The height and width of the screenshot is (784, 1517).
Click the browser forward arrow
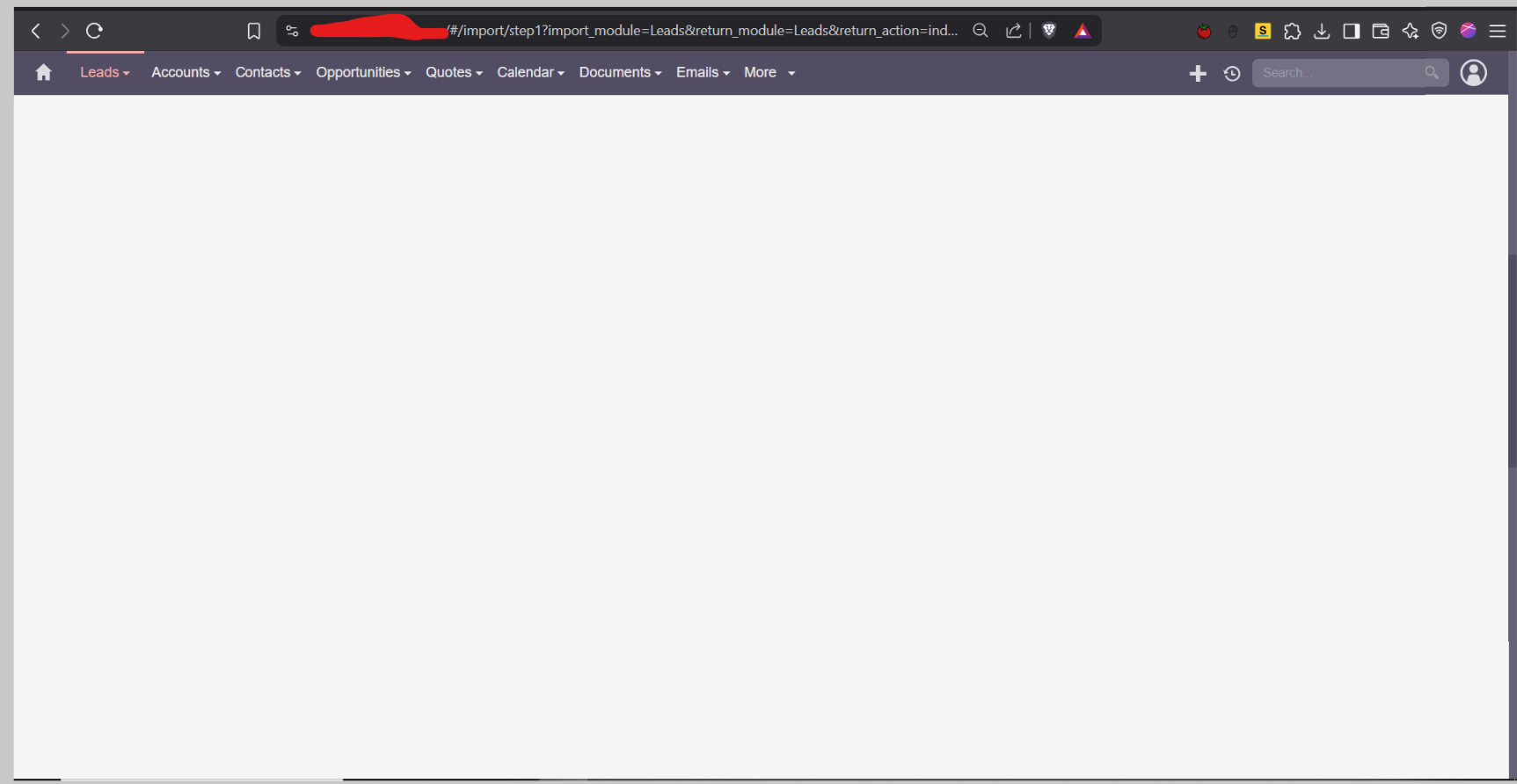tap(65, 31)
